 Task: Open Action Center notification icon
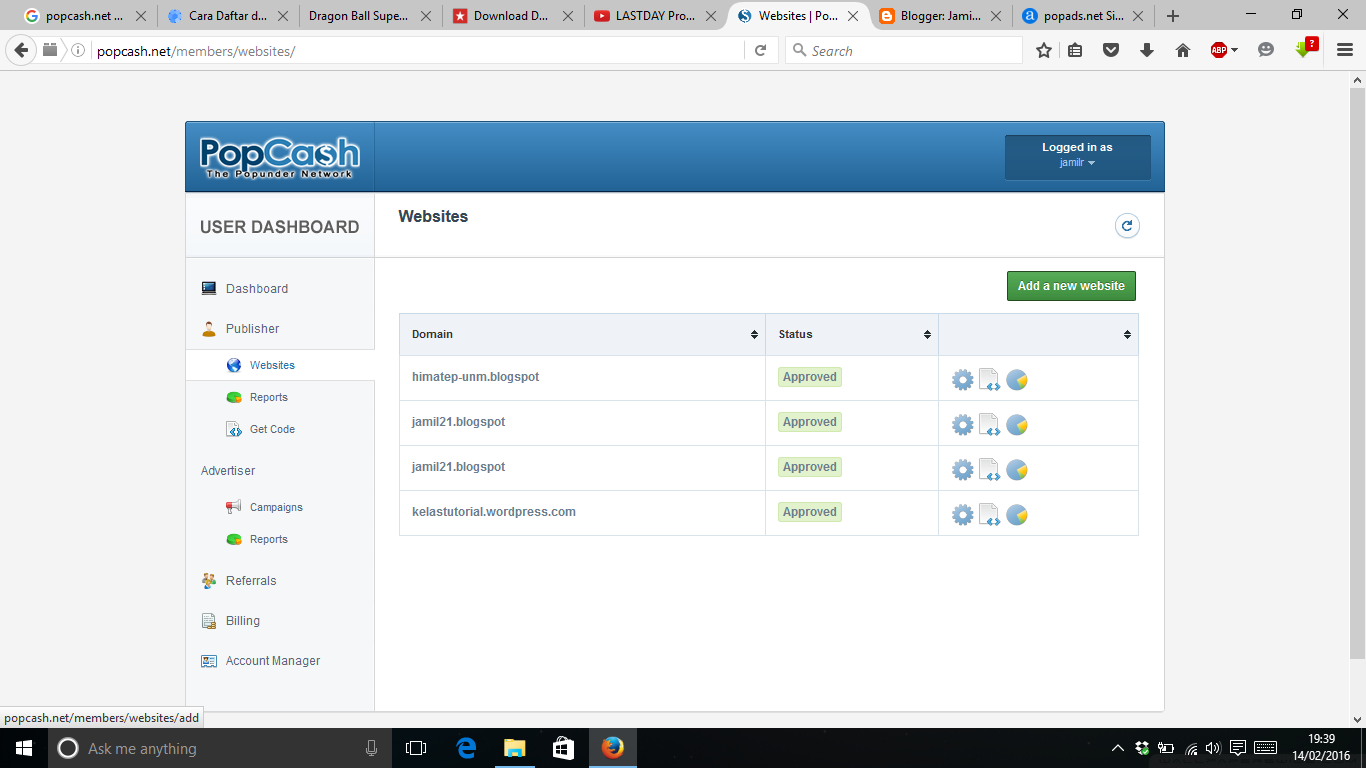(1238, 748)
